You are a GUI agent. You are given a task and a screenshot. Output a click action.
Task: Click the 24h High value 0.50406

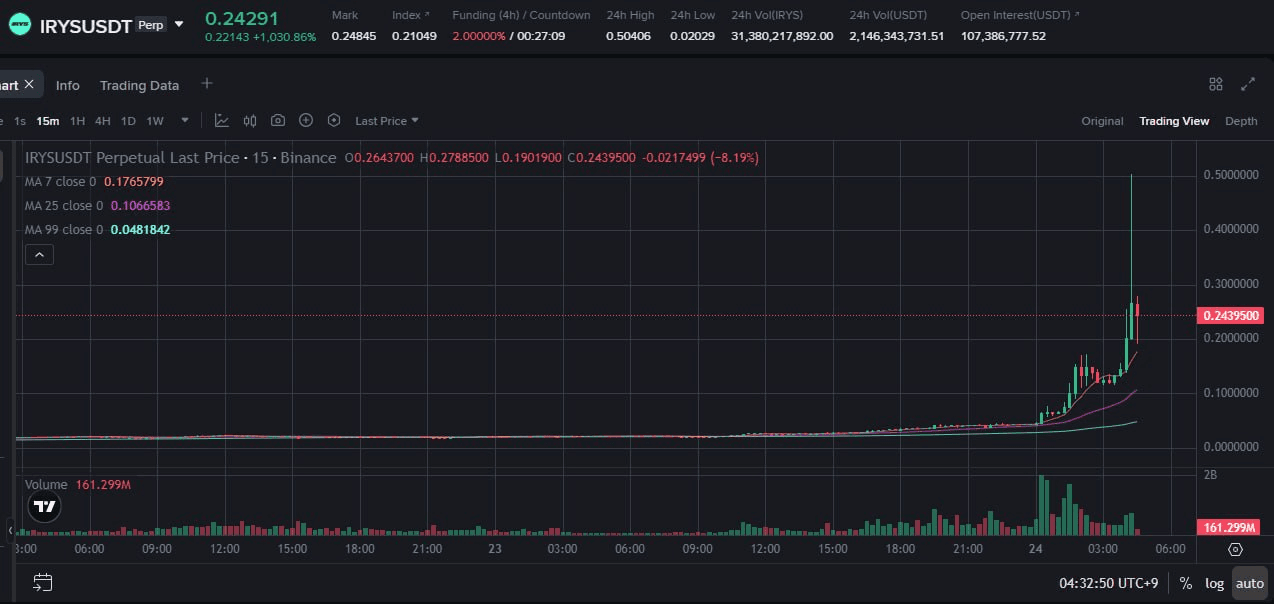tap(628, 36)
